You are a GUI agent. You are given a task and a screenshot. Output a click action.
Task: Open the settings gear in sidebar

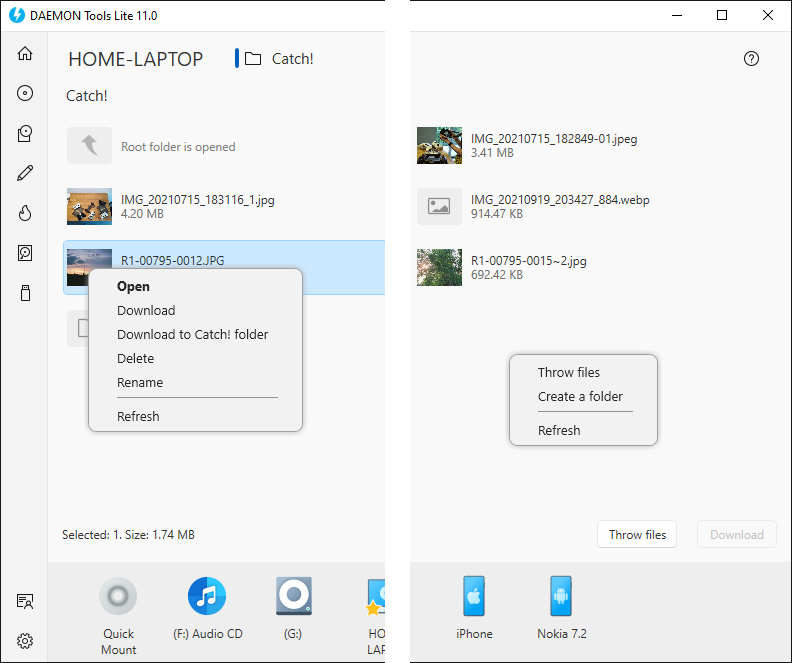pyautogui.click(x=25, y=641)
